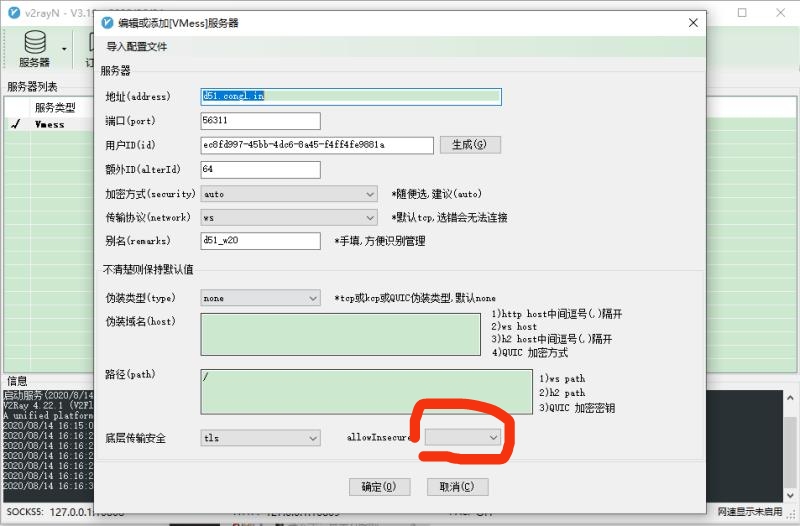Click the dialog title bar V icon
Viewport: 800px width, 526px height.
coord(107,23)
